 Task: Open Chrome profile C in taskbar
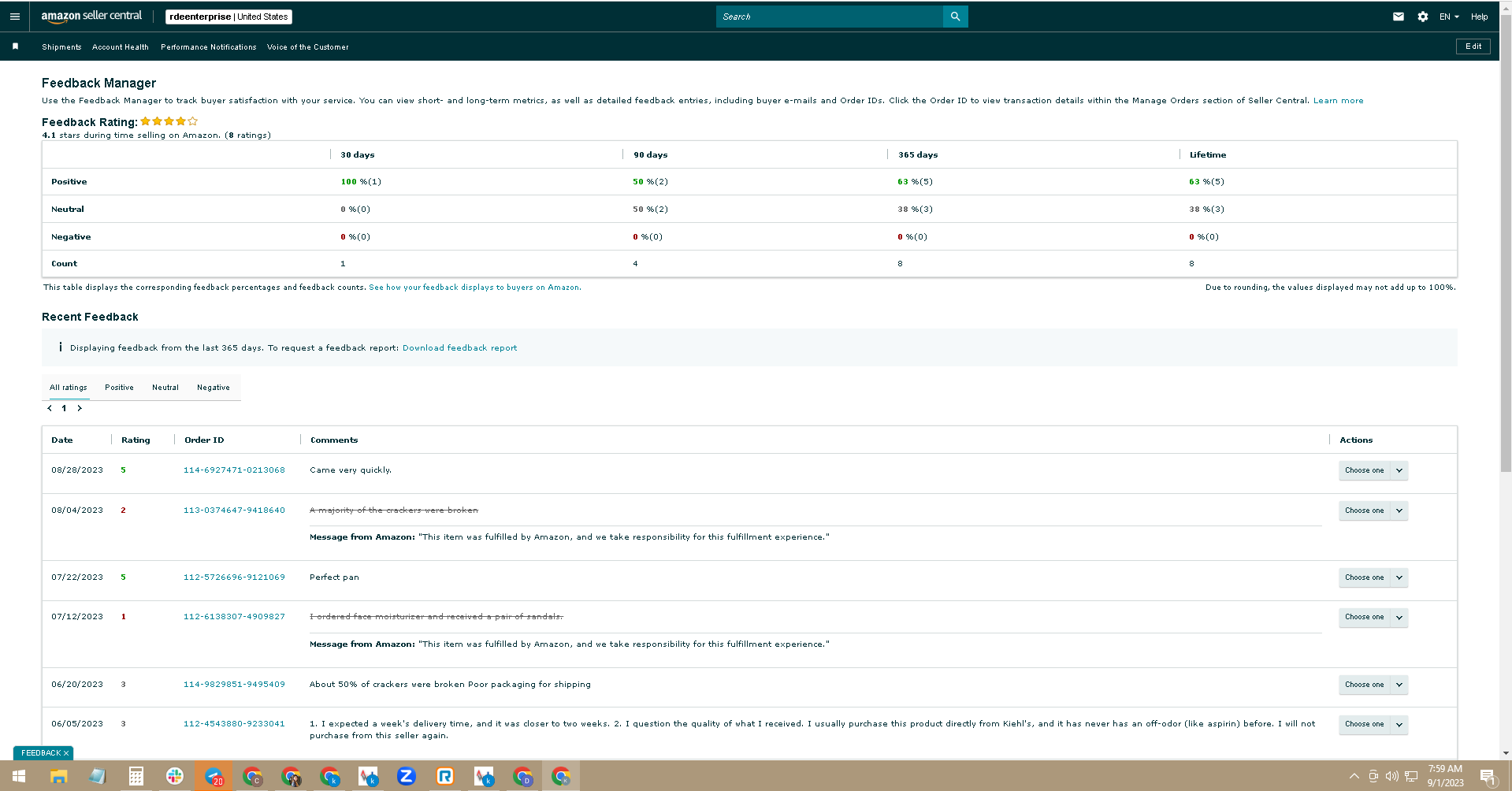[x=252, y=777]
